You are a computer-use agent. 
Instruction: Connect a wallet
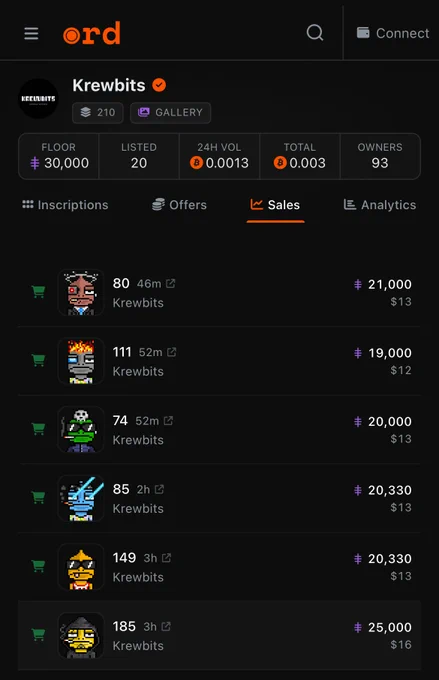coord(393,33)
